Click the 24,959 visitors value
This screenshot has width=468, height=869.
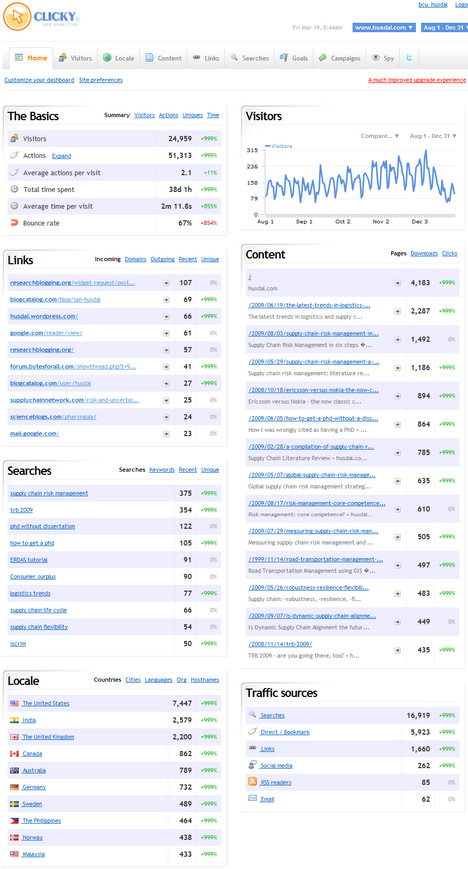coord(180,139)
